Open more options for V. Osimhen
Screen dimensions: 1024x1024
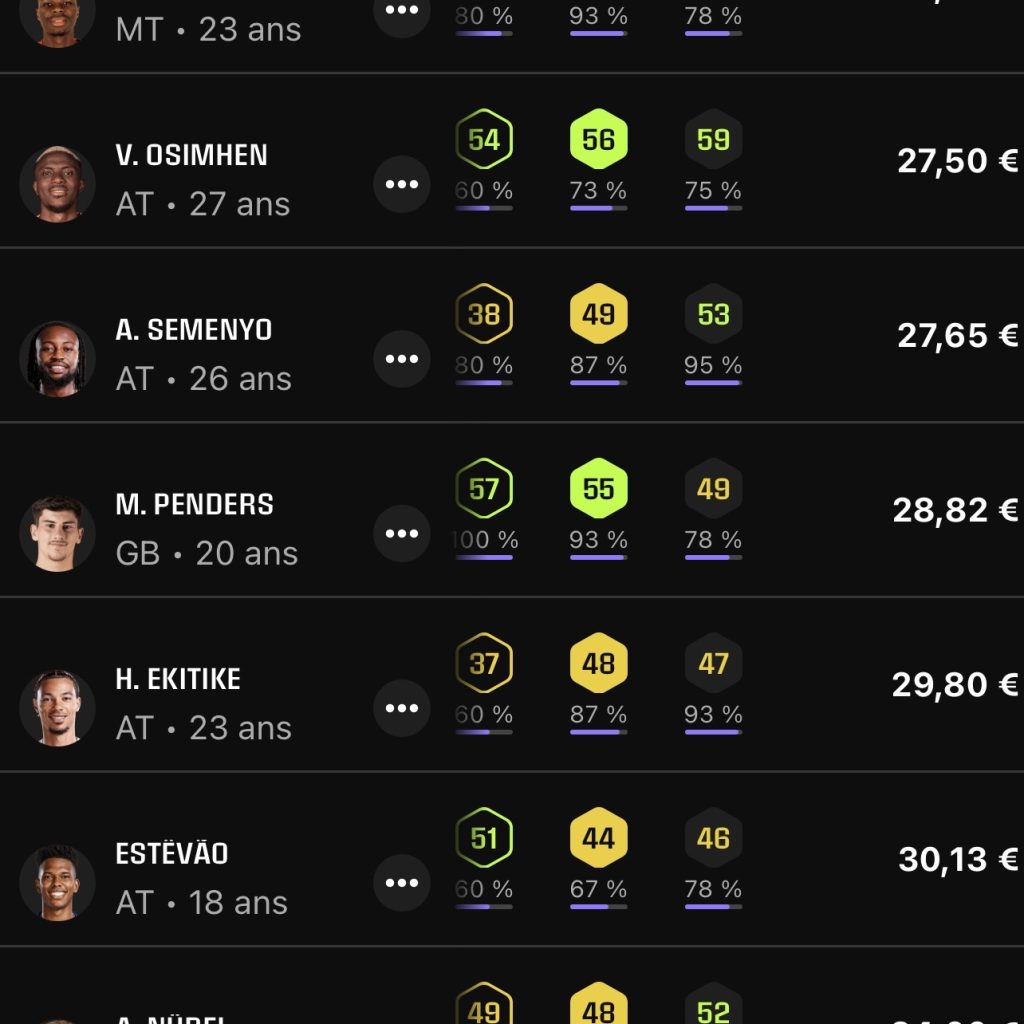[x=402, y=185]
